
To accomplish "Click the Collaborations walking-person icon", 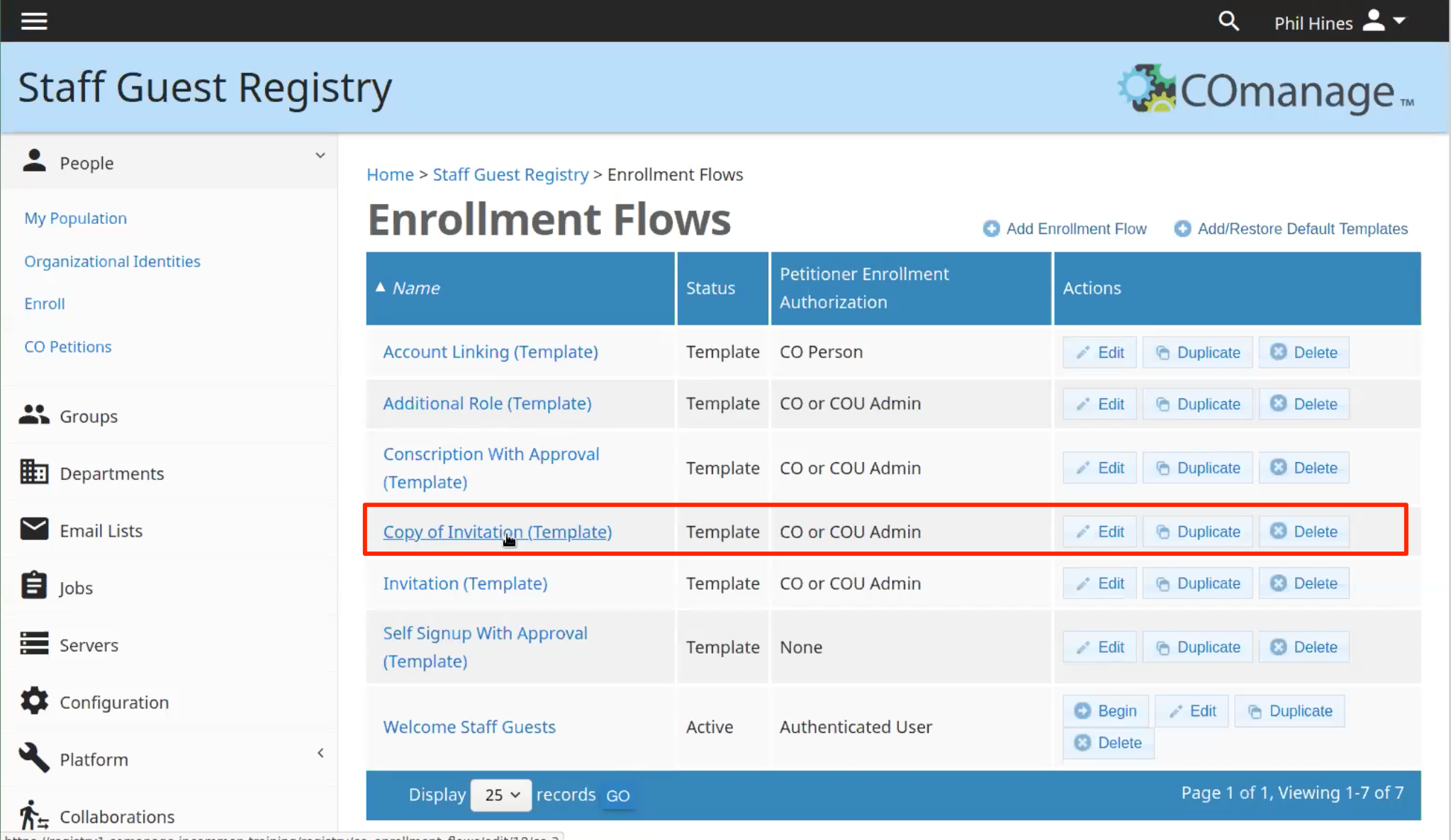I will click(x=34, y=815).
